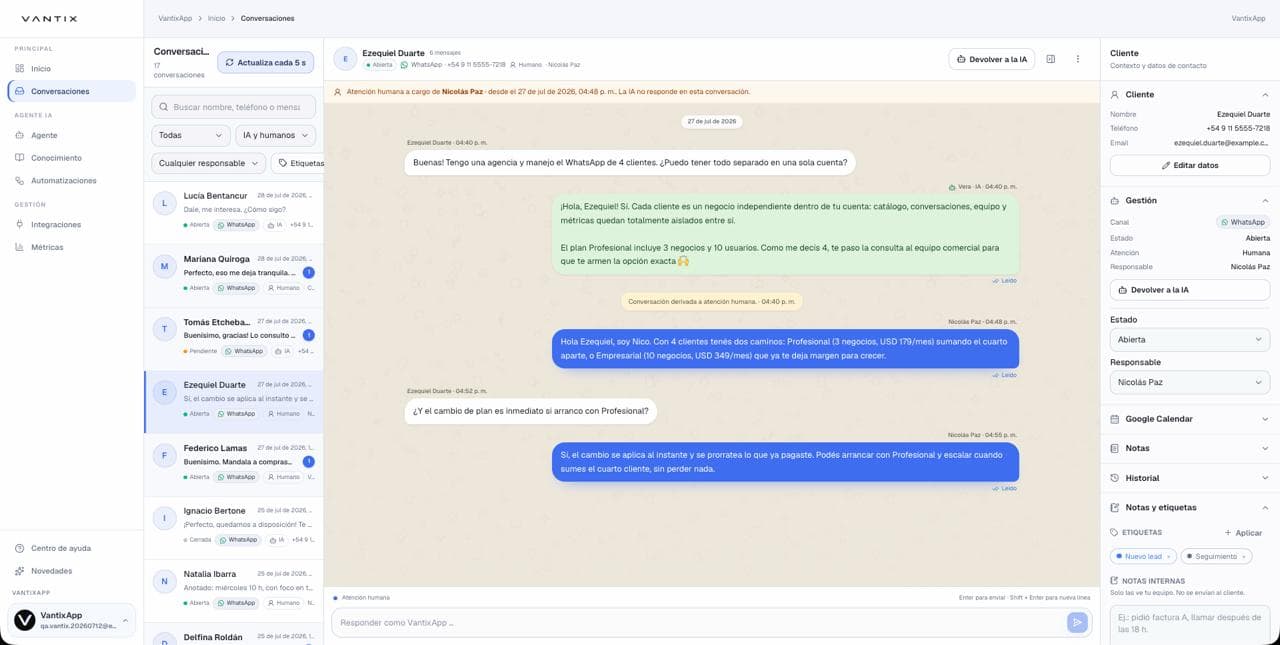
Task: Open the IA y humanos filter dropdown
Action: [276, 135]
